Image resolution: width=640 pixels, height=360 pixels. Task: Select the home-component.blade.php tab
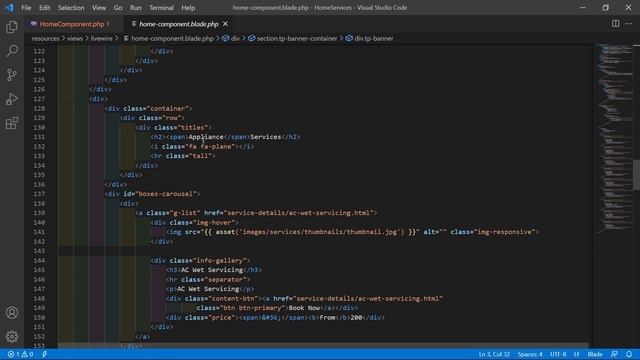(x=179, y=24)
